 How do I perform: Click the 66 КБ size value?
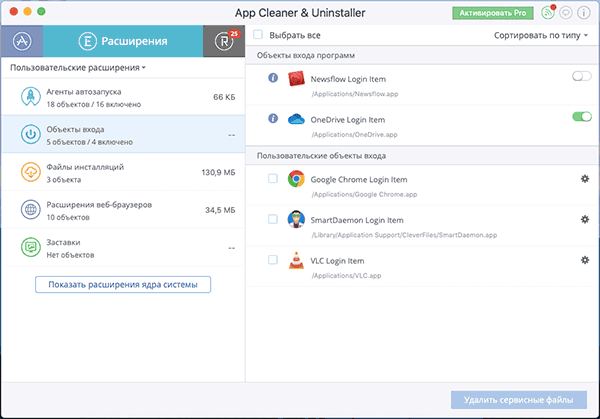pyautogui.click(x=224, y=97)
